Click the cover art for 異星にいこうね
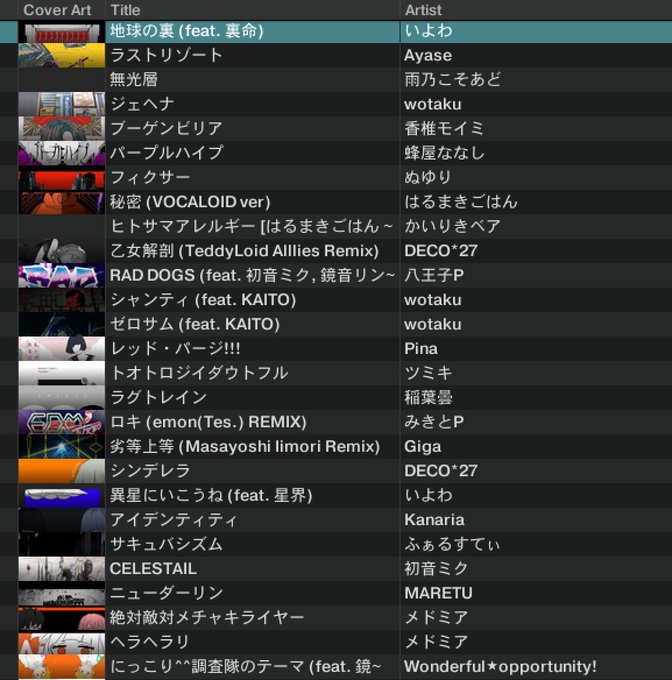The image size is (672, 680). click(62, 495)
